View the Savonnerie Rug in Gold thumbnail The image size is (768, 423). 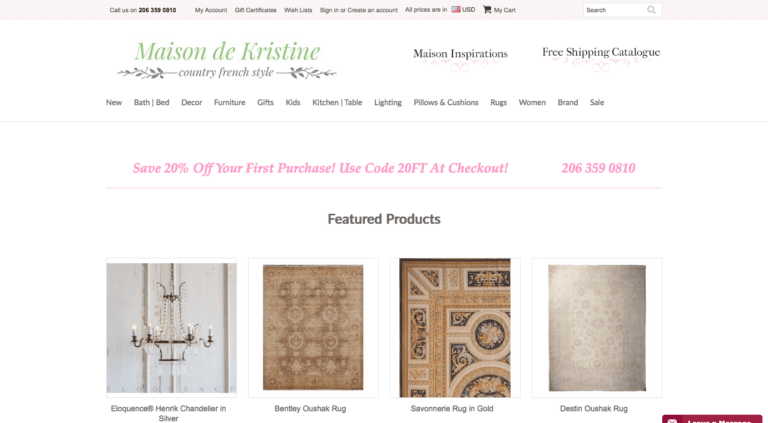(x=455, y=328)
